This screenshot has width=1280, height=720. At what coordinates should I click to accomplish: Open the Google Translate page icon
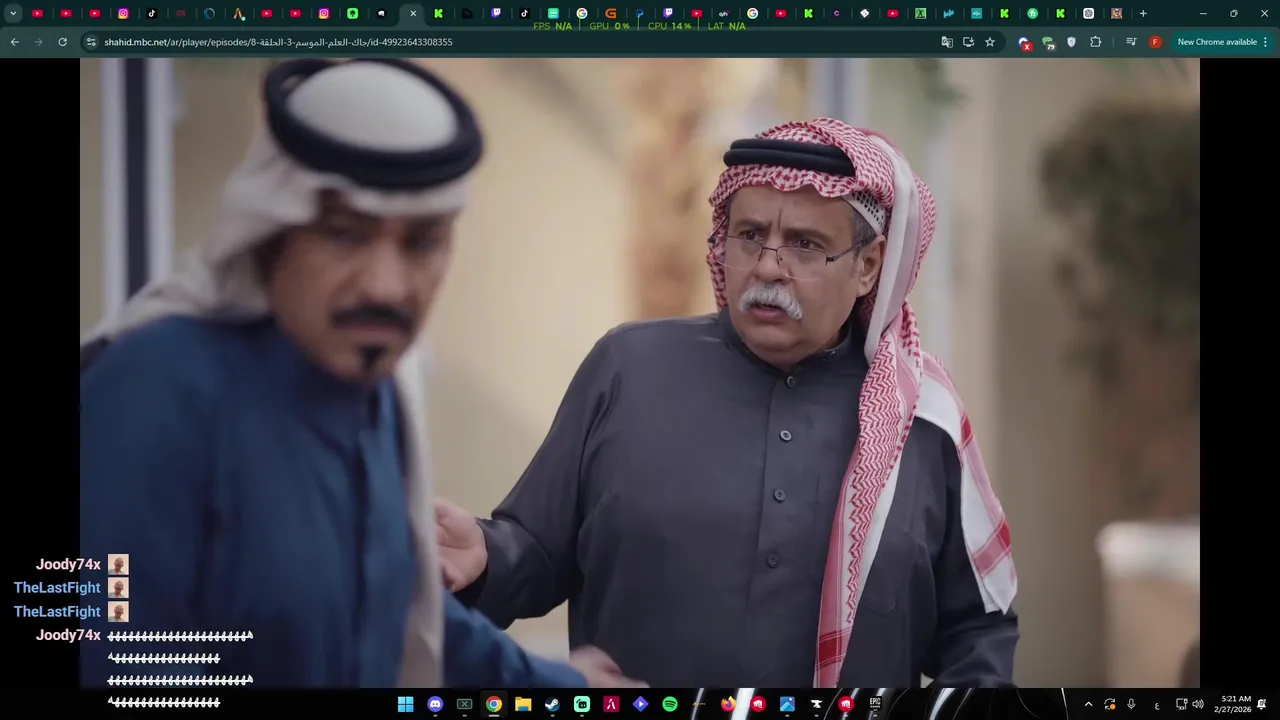(947, 42)
